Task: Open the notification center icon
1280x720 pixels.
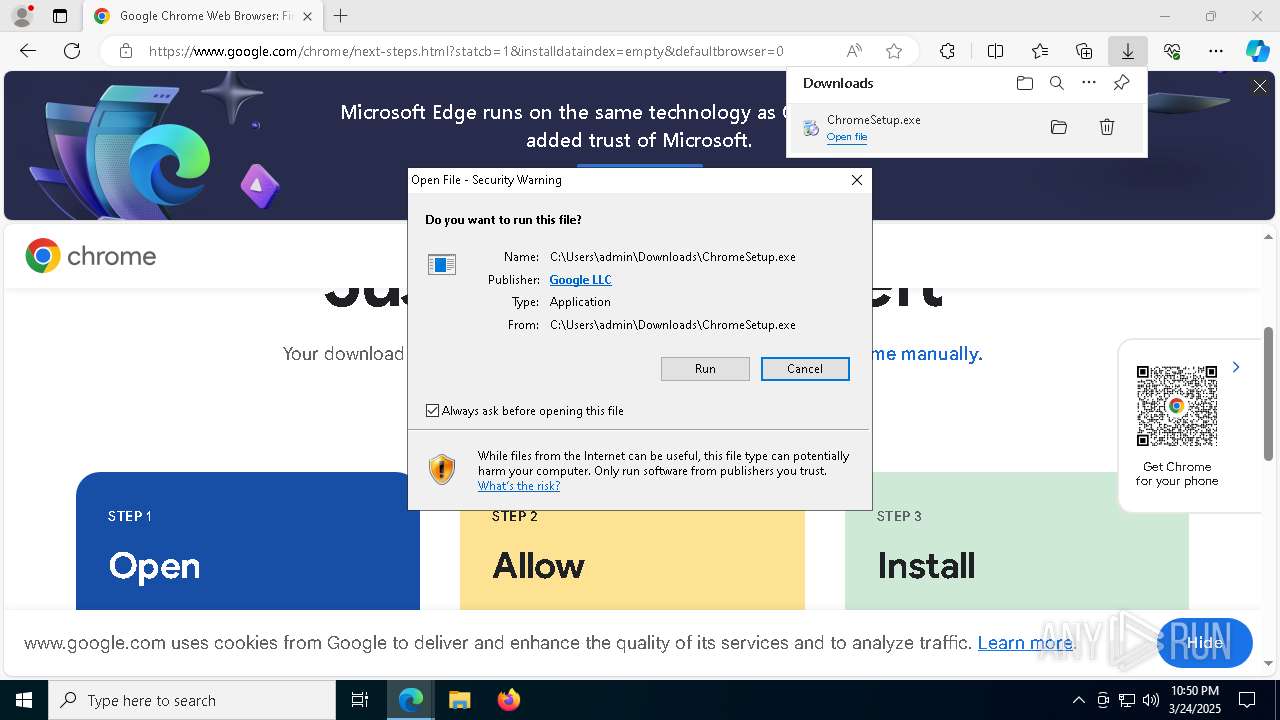Action: click(x=1247, y=700)
